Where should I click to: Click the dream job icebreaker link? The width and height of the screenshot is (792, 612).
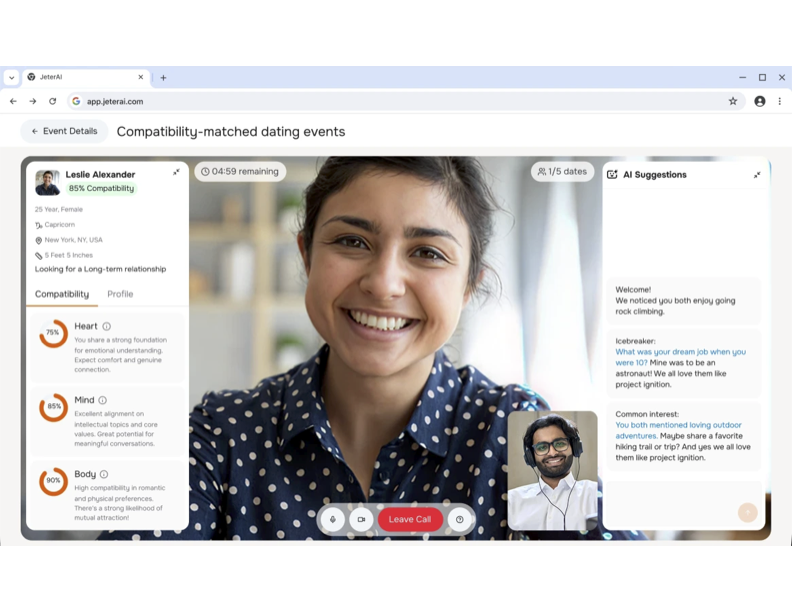point(680,357)
